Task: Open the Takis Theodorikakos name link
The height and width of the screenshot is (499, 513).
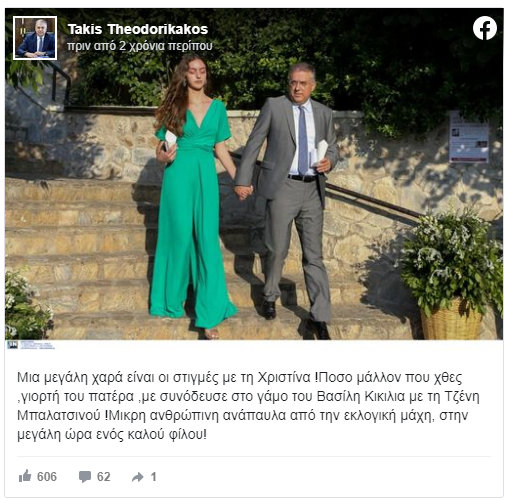Action: tap(138, 29)
